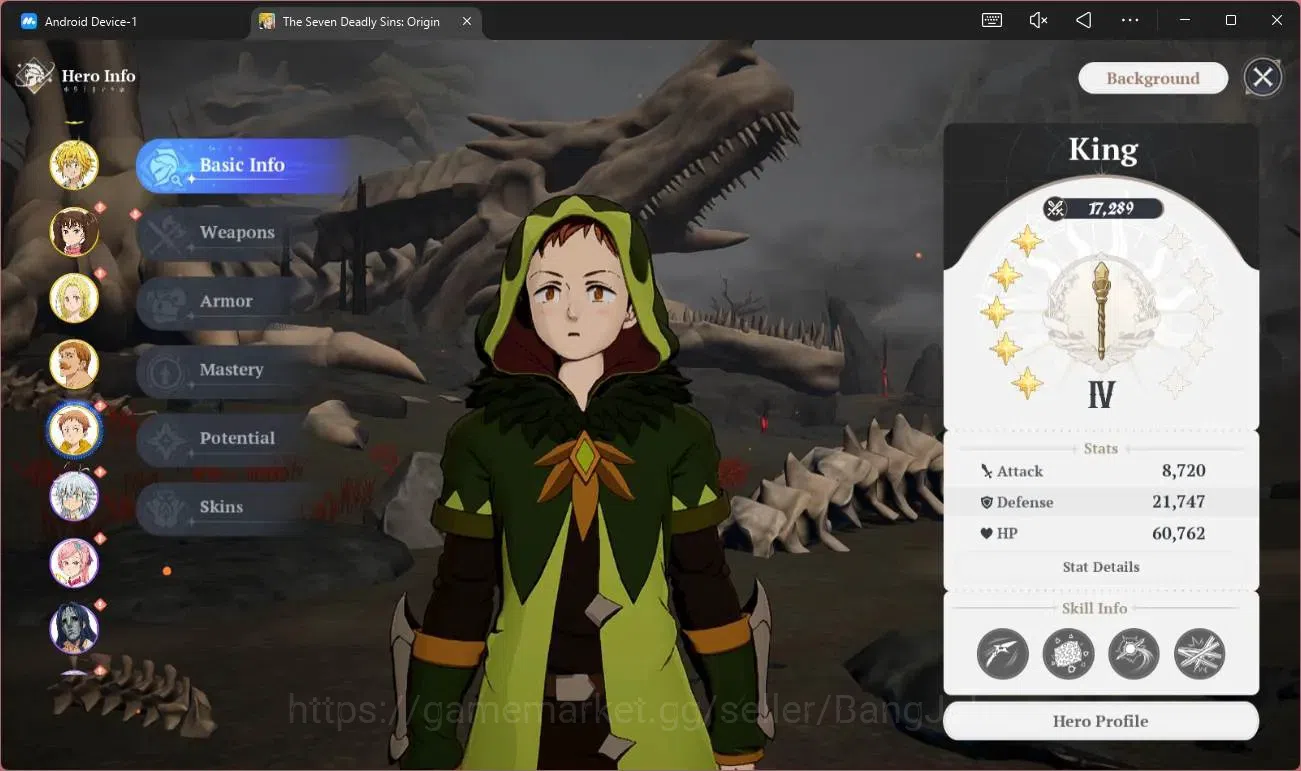Click the Background button

pos(1153,78)
